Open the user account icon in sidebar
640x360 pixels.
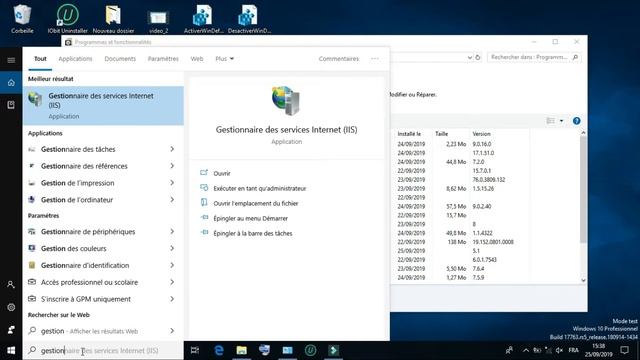coord(11,284)
